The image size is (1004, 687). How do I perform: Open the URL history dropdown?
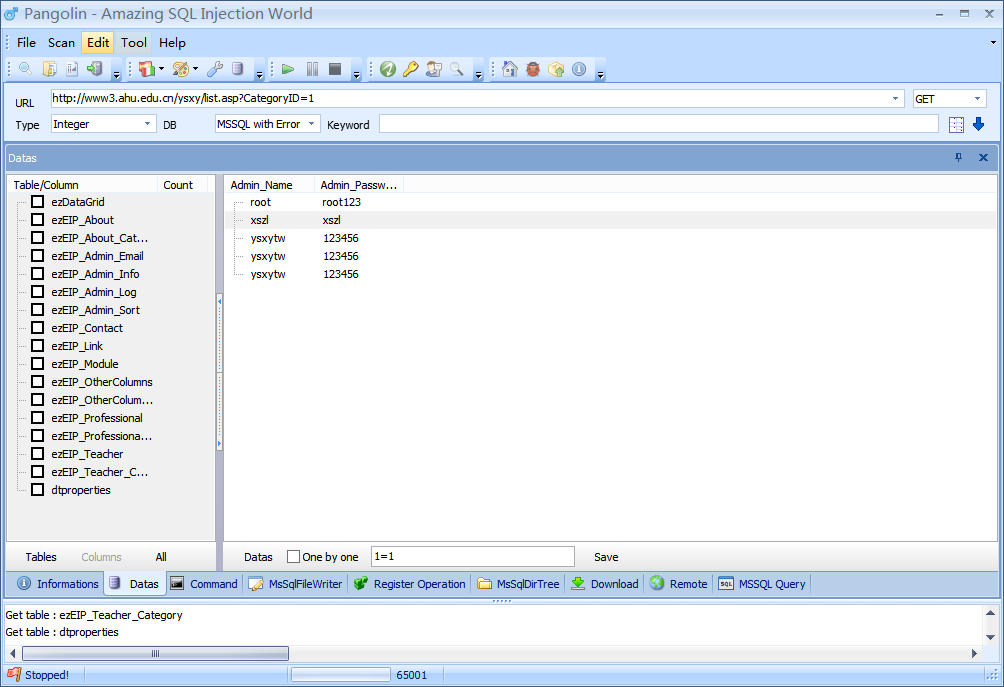(x=895, y=99)
